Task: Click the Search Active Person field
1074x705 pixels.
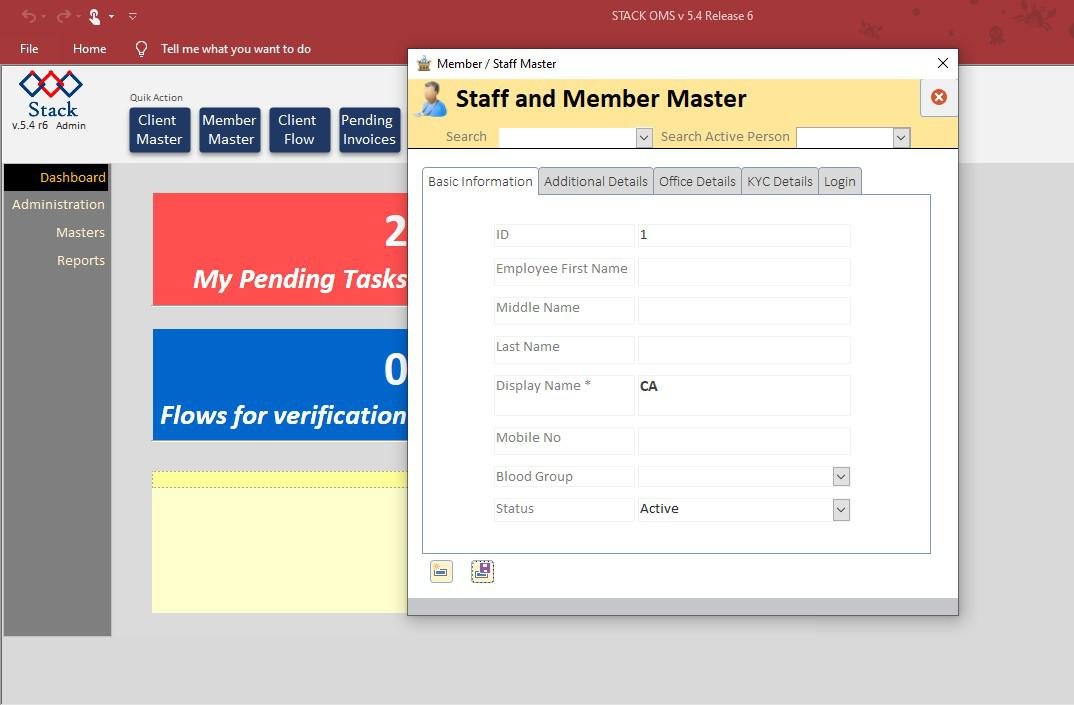Action: [845, 138]
